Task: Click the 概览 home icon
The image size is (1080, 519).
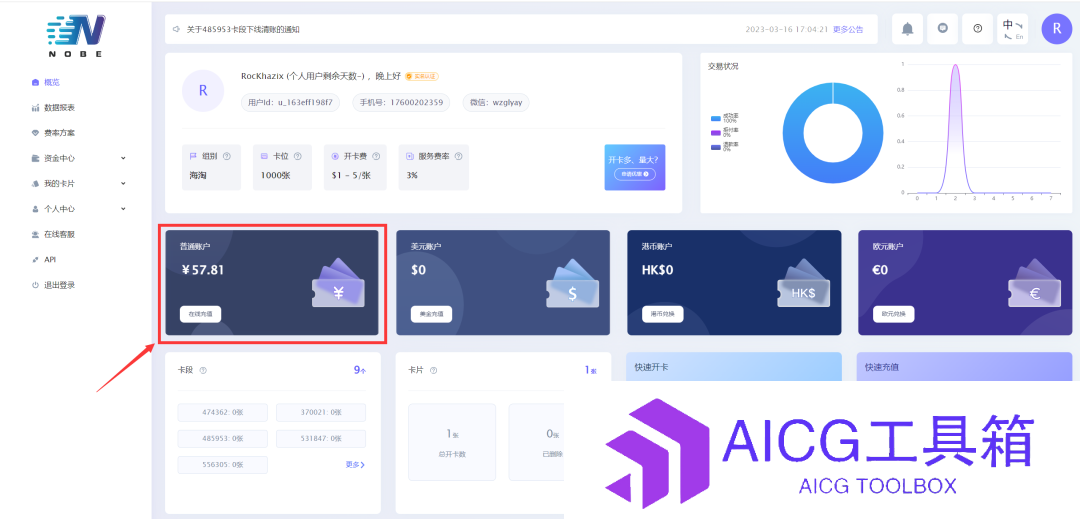Action: (35, 82)
